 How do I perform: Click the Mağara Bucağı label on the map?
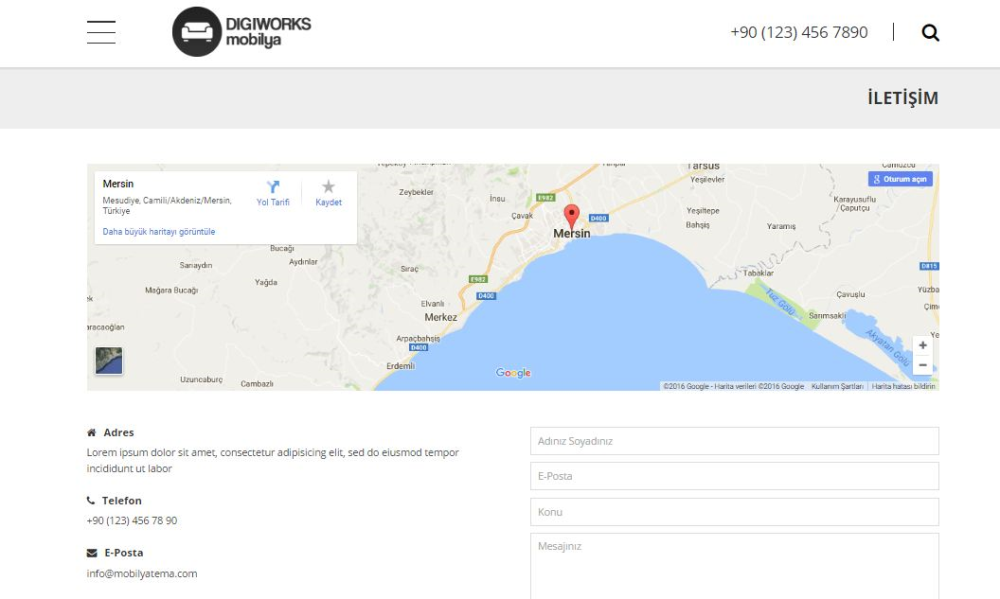pyautogui.click(x=172, y=290)
